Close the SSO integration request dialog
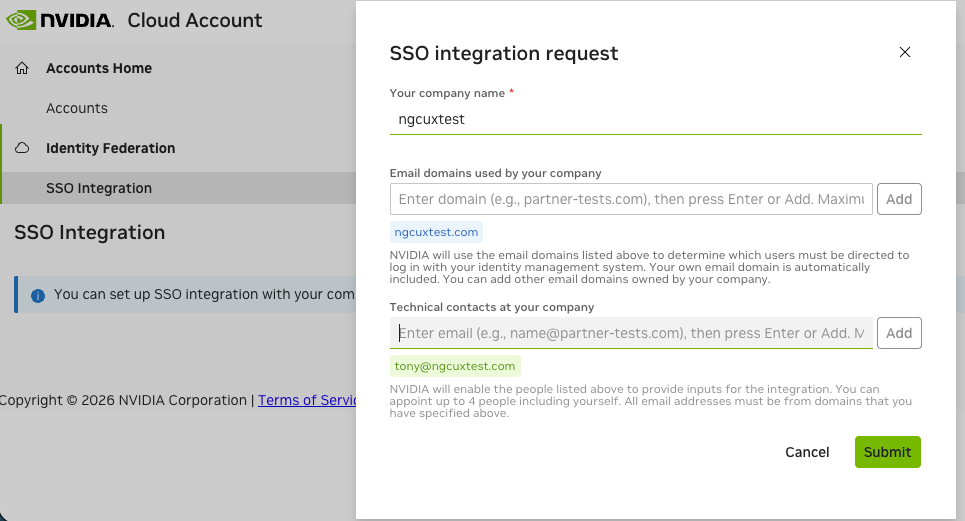 point(904,52)
